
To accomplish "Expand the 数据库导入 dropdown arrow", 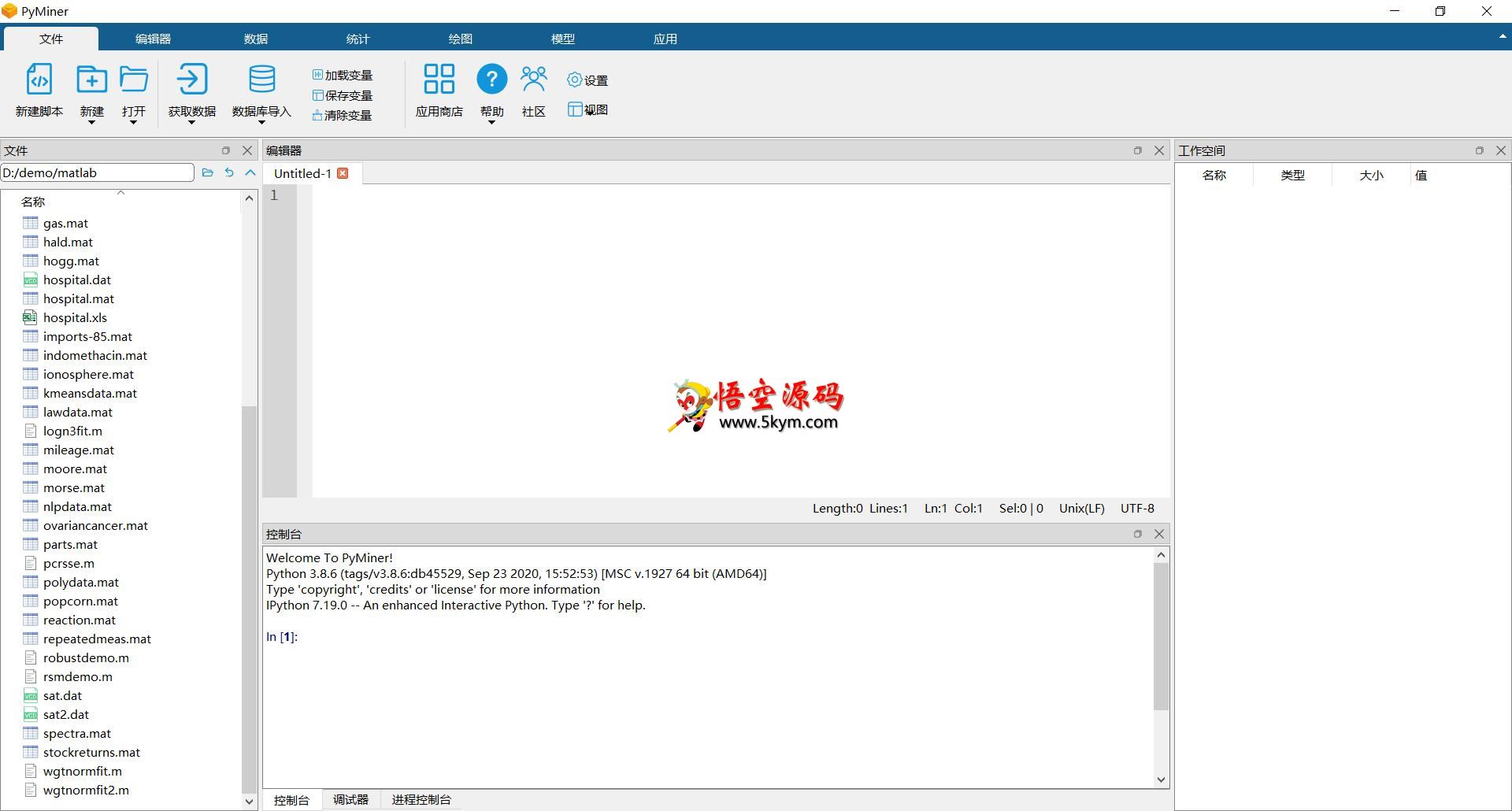I will 261,123.
